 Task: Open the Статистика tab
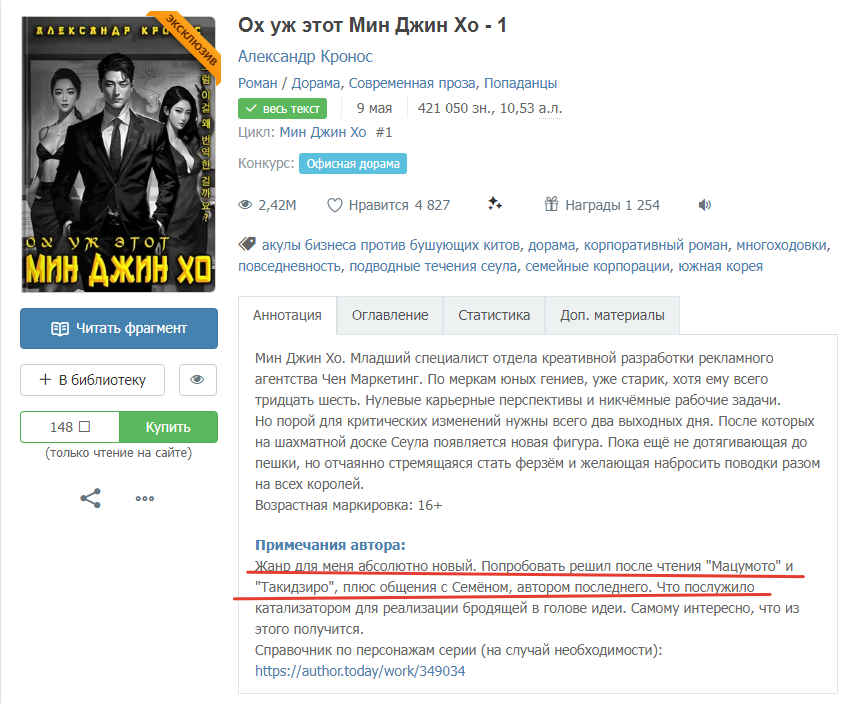[x=494, y=315]
